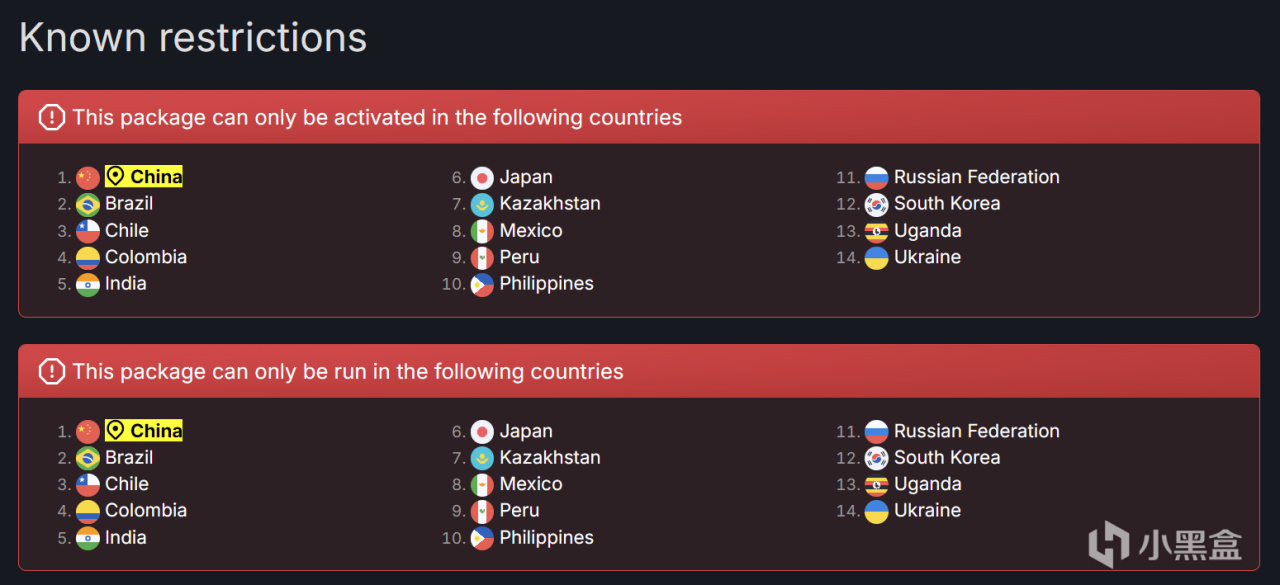Select highlighted China text in run countries list
The image size is (1280, 585).
click(x=156, y=431)
